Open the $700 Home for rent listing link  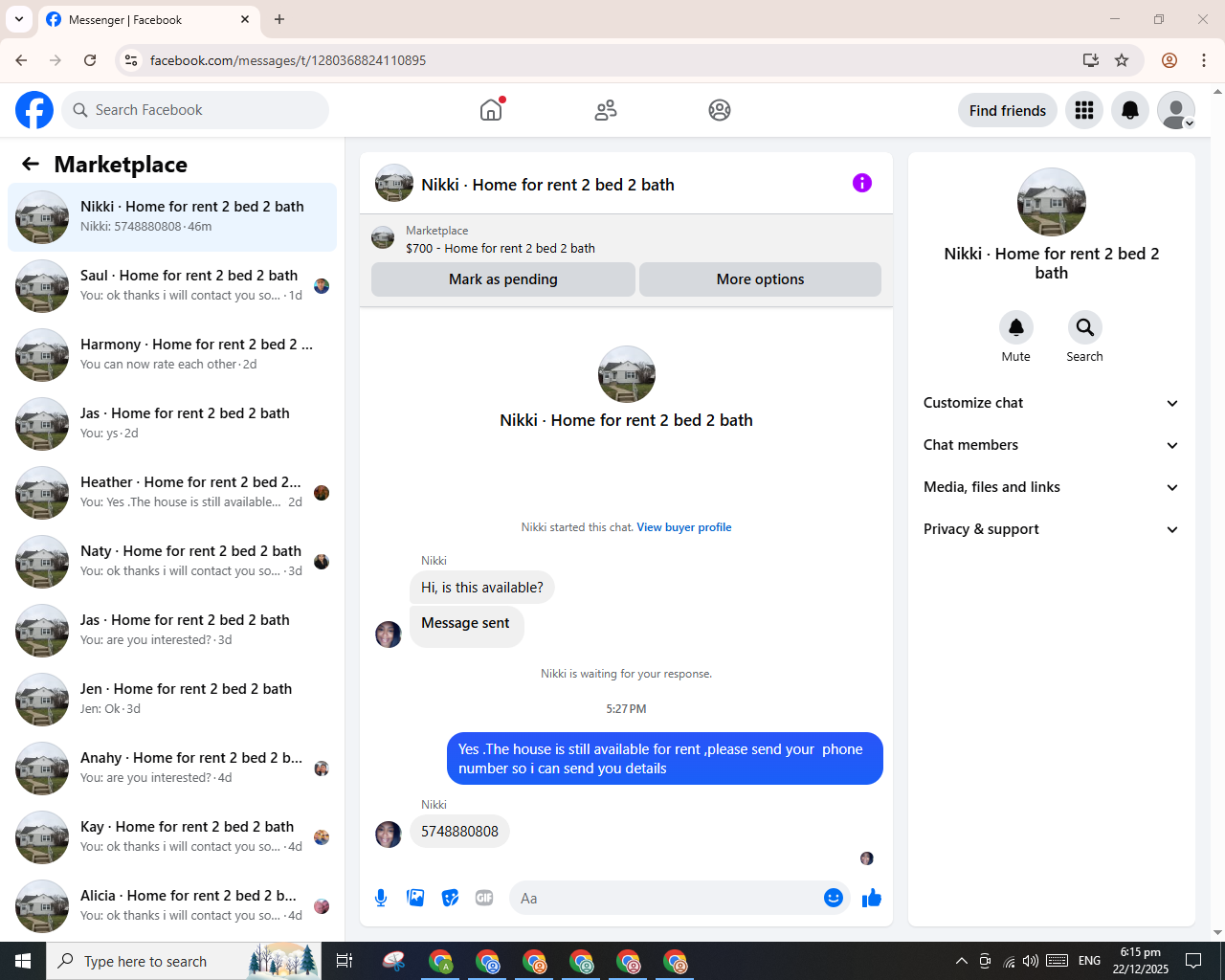(x=501, y=248)
